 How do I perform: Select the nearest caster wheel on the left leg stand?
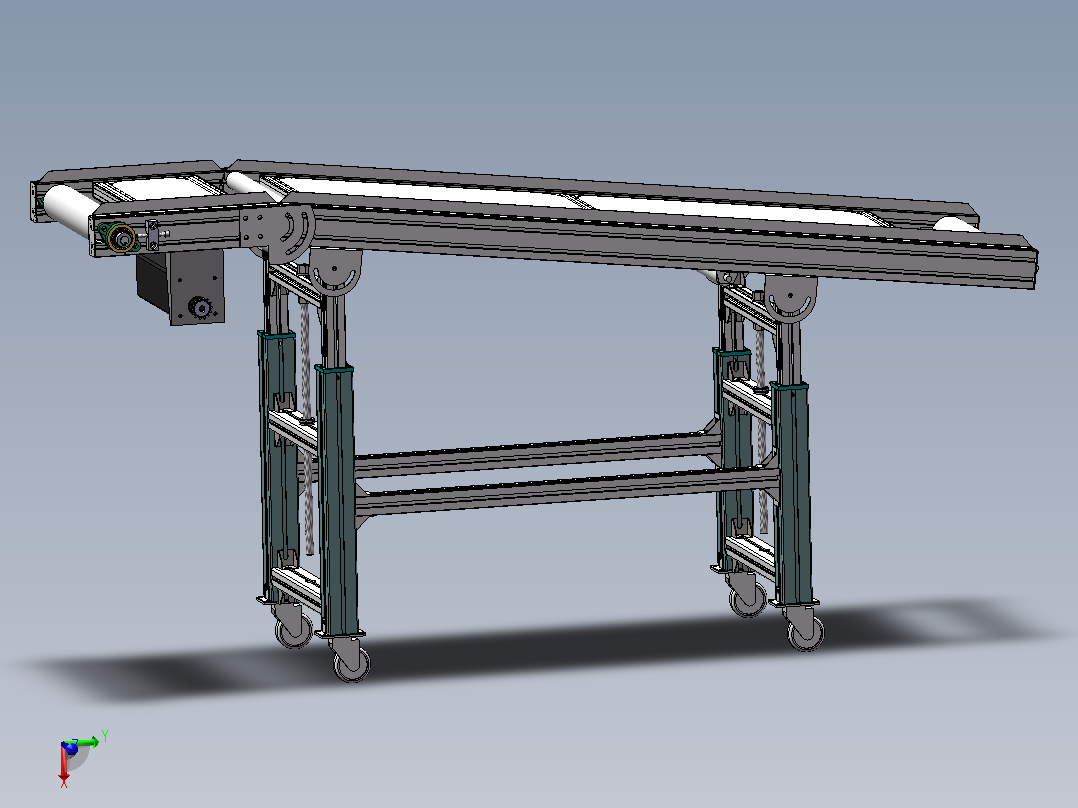(351, 662)
